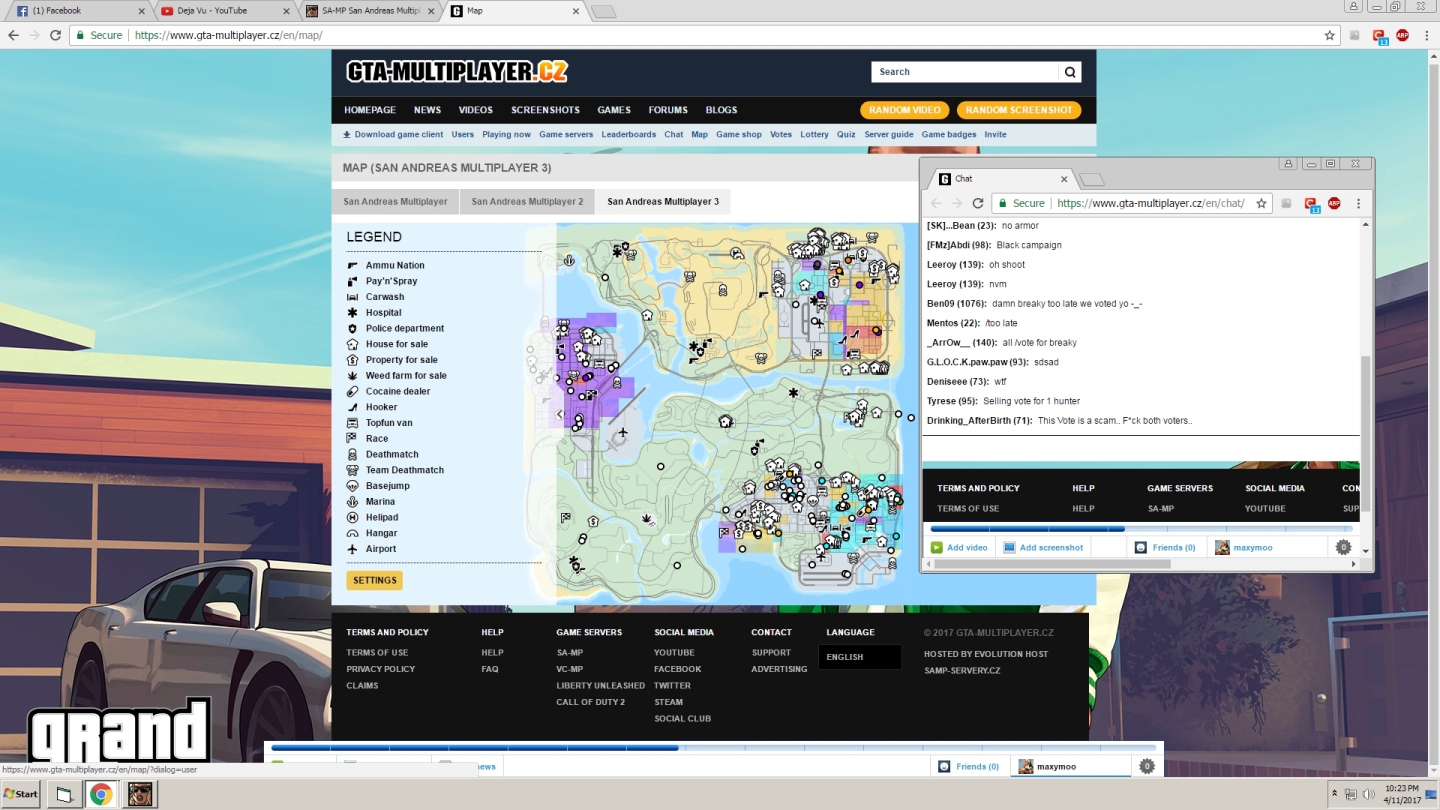Viewport: 1440px width, 810px height.
Task: Click the Deathmatch skull legend icon
Action: 352,455
